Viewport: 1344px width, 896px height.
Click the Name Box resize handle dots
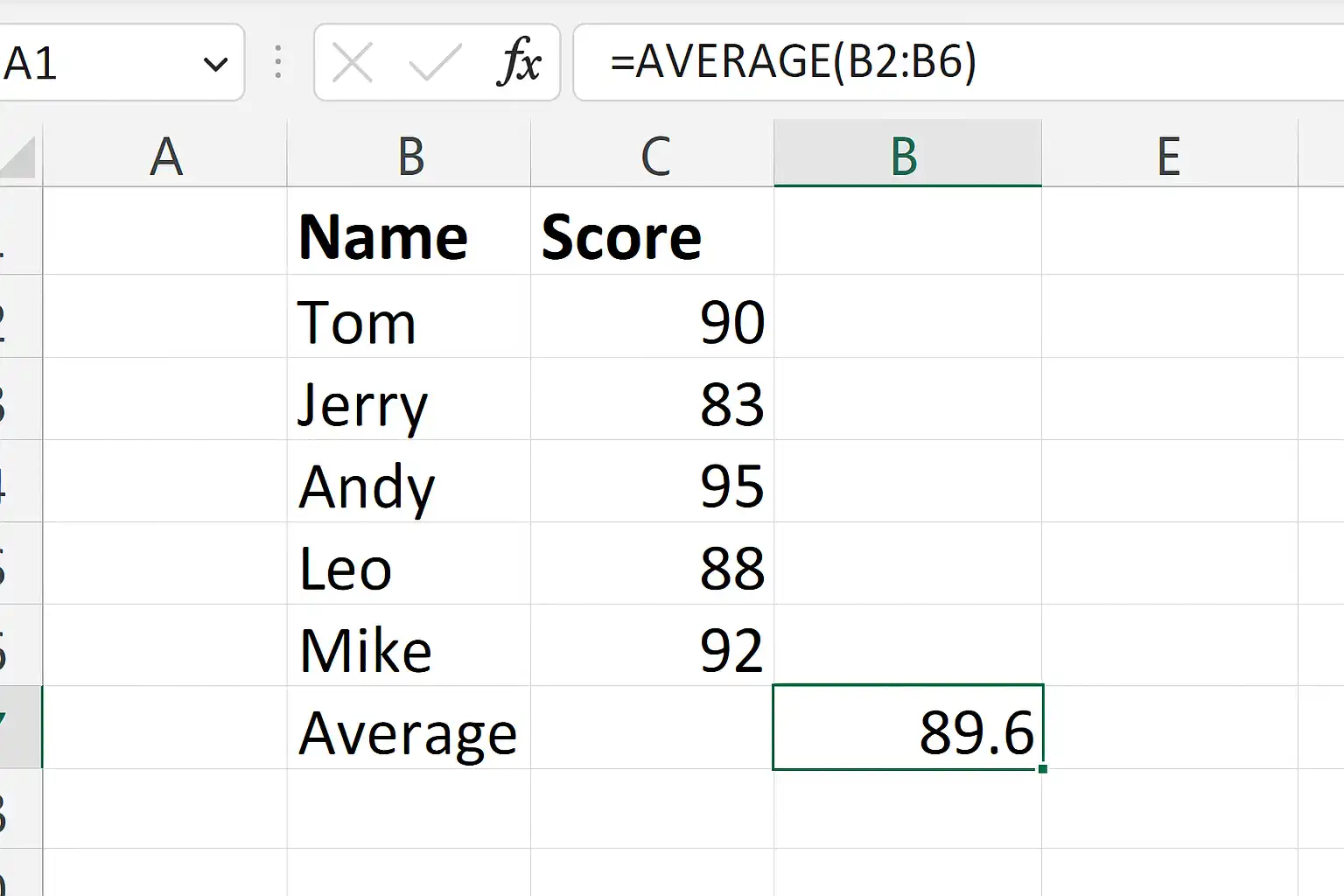tap(278, 63)
